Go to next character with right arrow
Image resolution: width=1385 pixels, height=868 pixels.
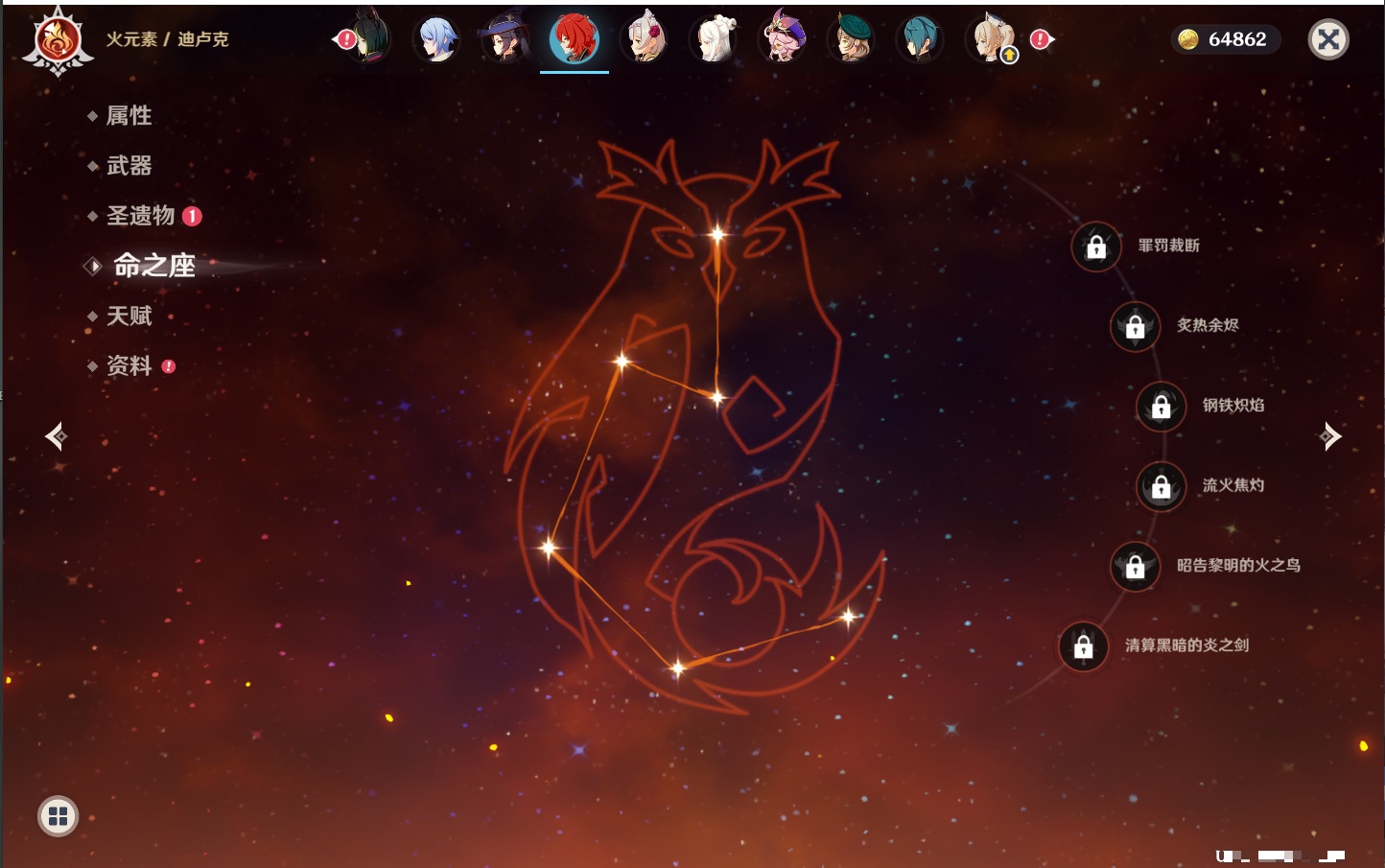coord(1329,436)
